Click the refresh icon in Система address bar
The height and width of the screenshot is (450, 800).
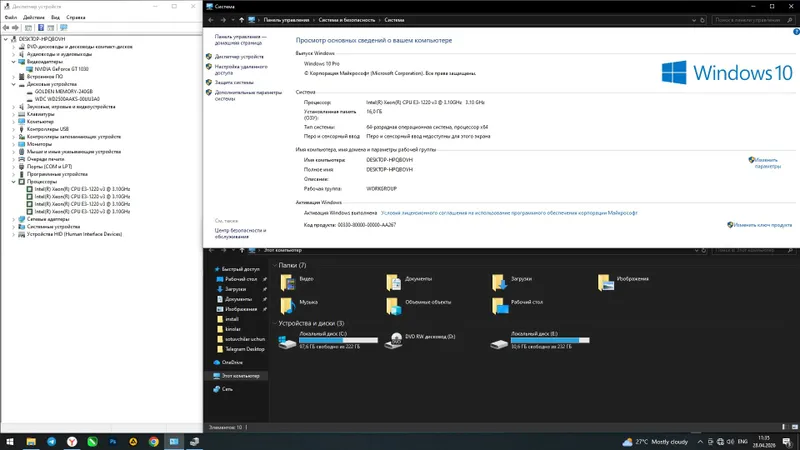(x=703, y=20)
